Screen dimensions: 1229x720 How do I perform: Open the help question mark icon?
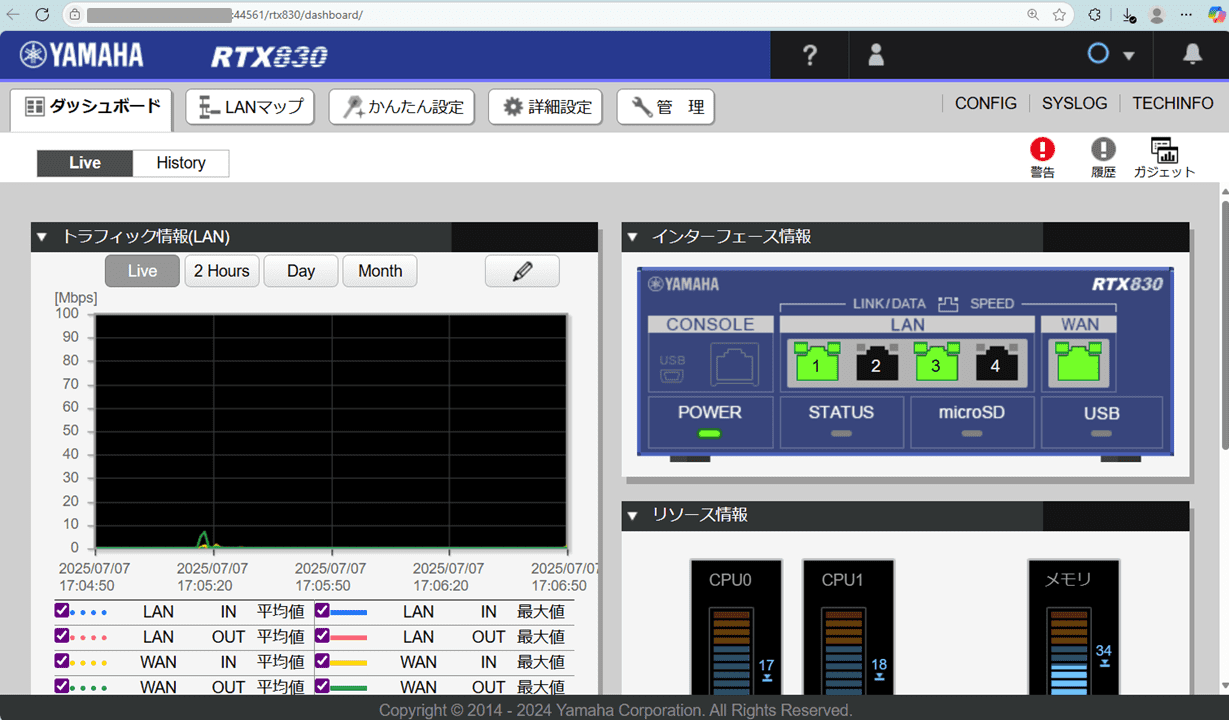tap(810, 55)
